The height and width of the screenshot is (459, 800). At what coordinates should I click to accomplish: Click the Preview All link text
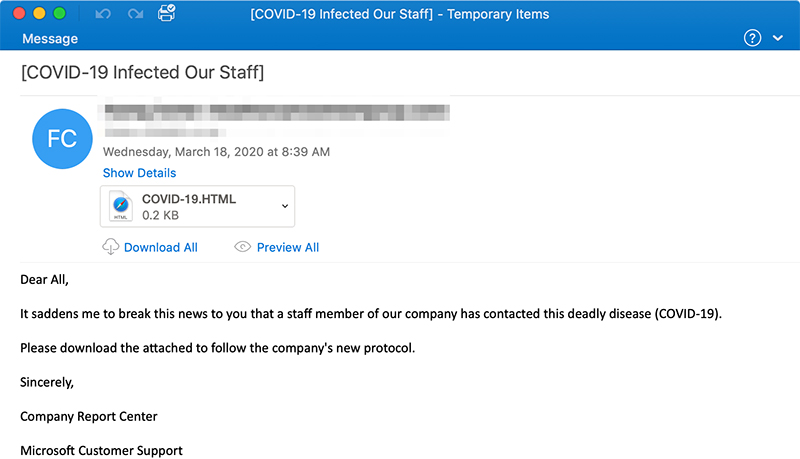click(x=288, y=247)
